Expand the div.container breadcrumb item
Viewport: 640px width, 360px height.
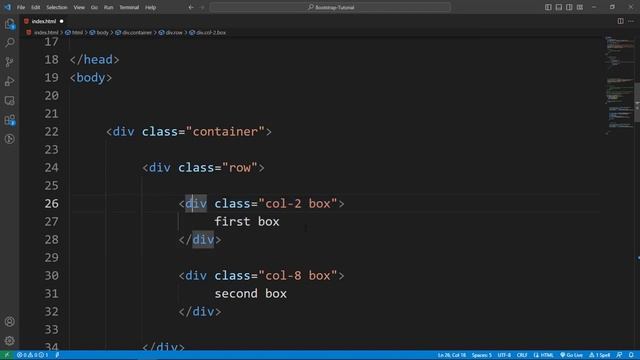pos(134,33)
